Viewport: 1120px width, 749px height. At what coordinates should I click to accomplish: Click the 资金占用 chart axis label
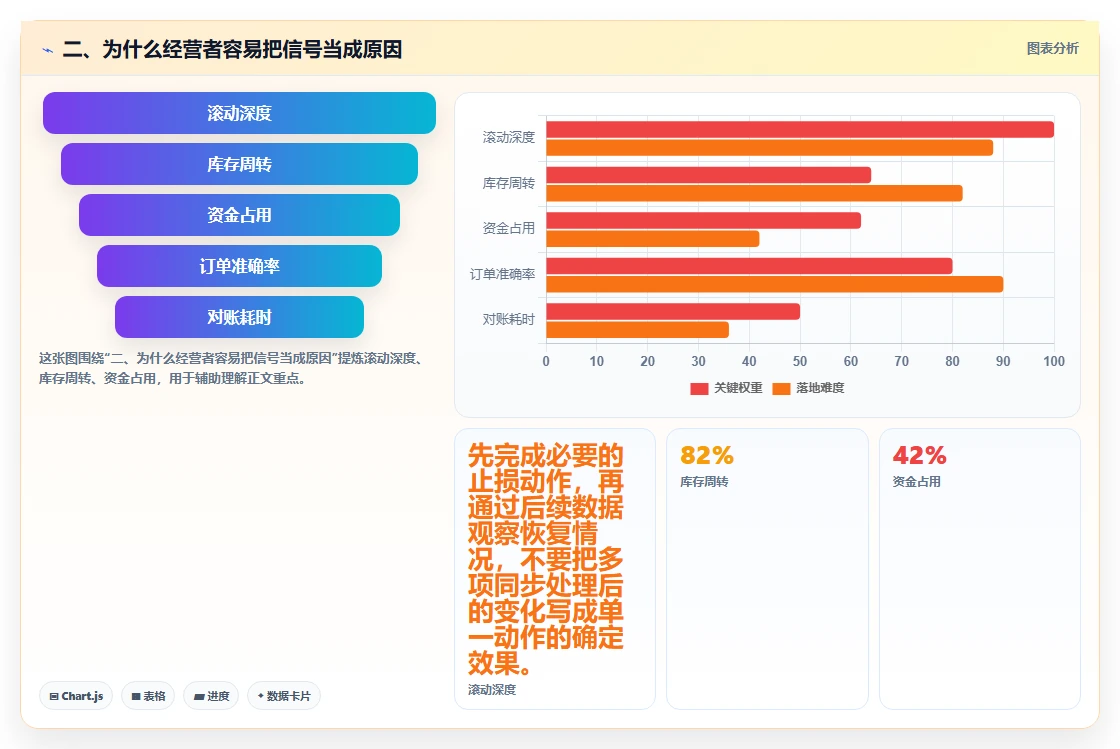509,228
